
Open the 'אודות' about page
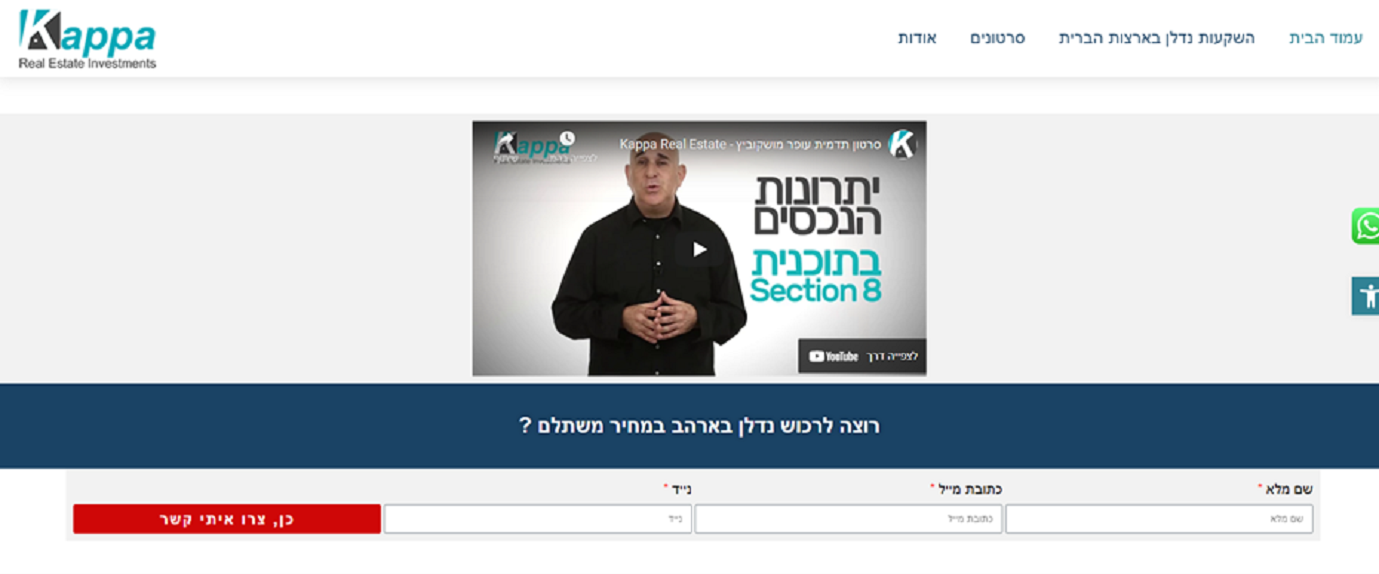click(917, 38)
